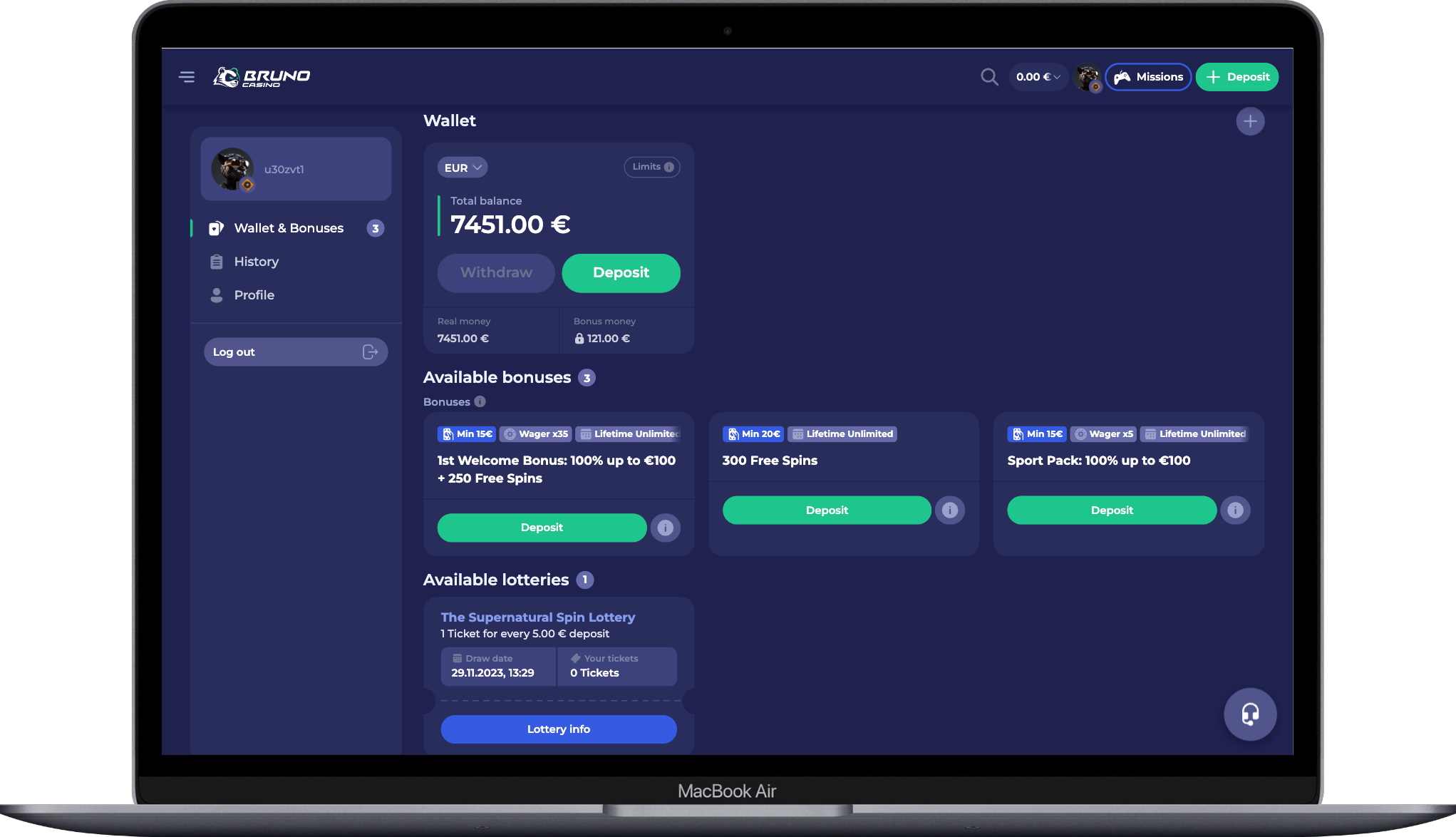Click the Bruno Casino logo
1456x837 pixels.
[x=262, y=77]
